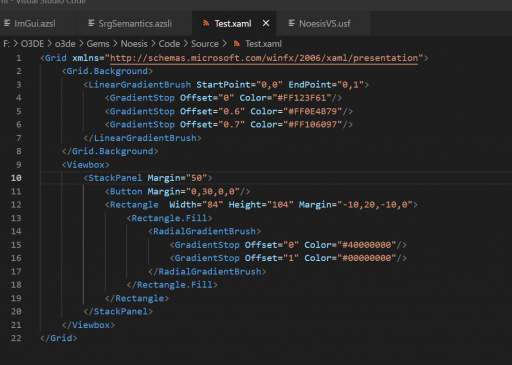Click the closing Grid tag
The width and height of the screenshot is (512, 365).
pos(59,338)
